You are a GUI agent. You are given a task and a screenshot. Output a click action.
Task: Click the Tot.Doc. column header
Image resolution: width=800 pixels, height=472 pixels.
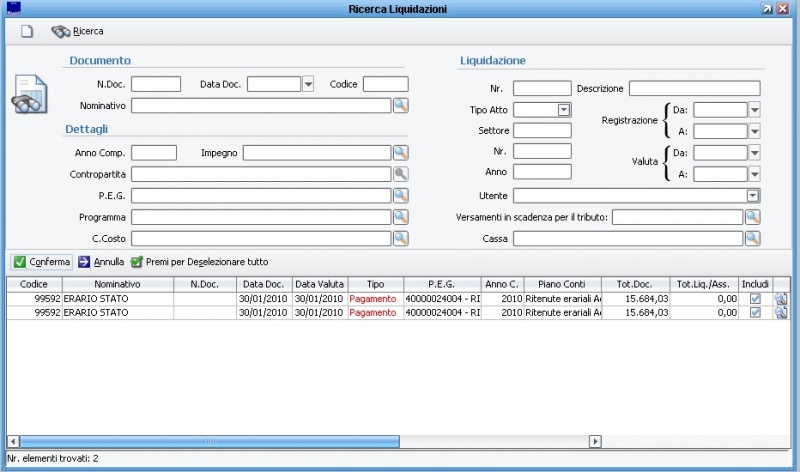coord(635,284)
